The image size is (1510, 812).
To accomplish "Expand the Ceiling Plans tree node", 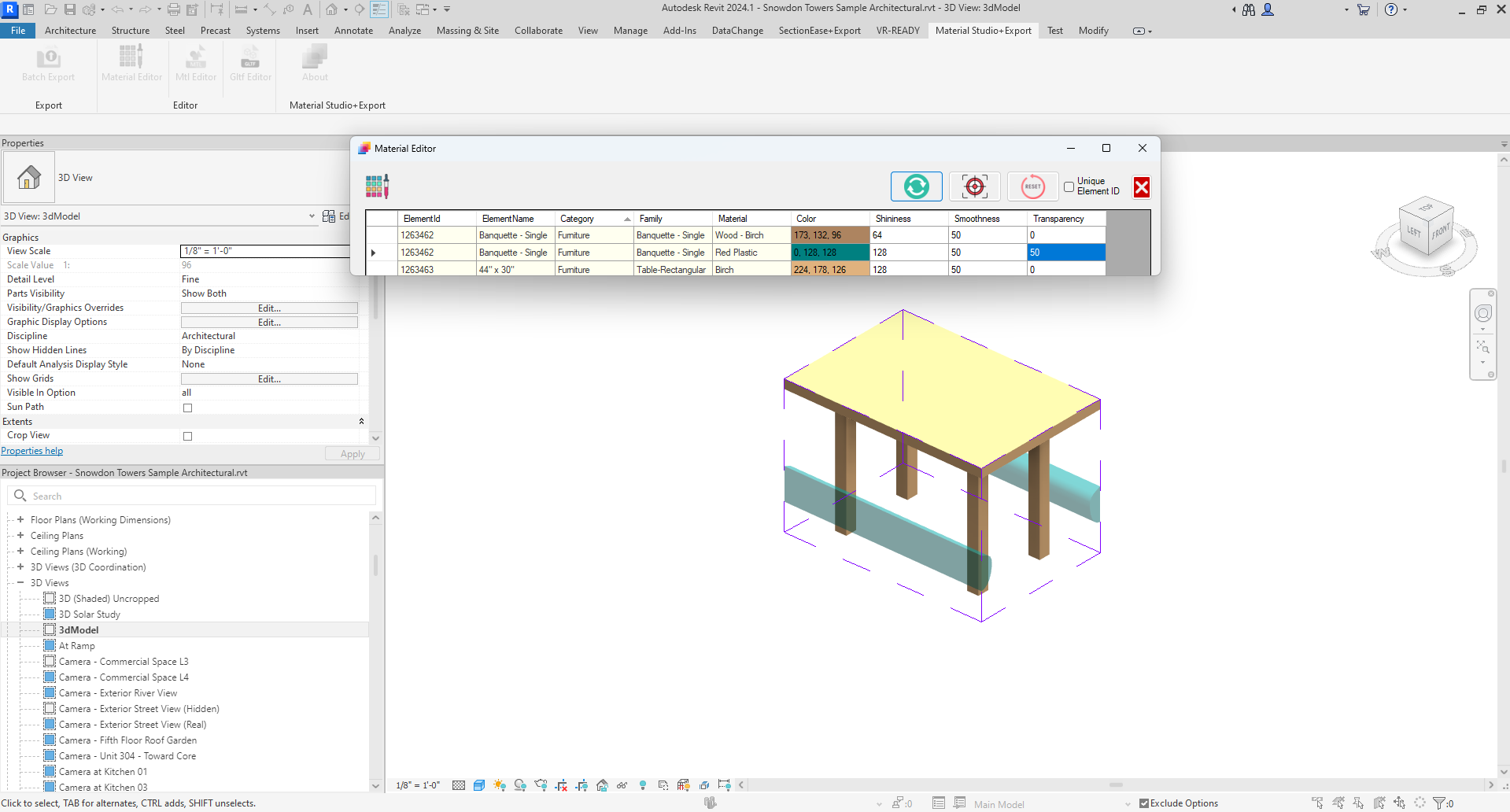I will [20, 536].
